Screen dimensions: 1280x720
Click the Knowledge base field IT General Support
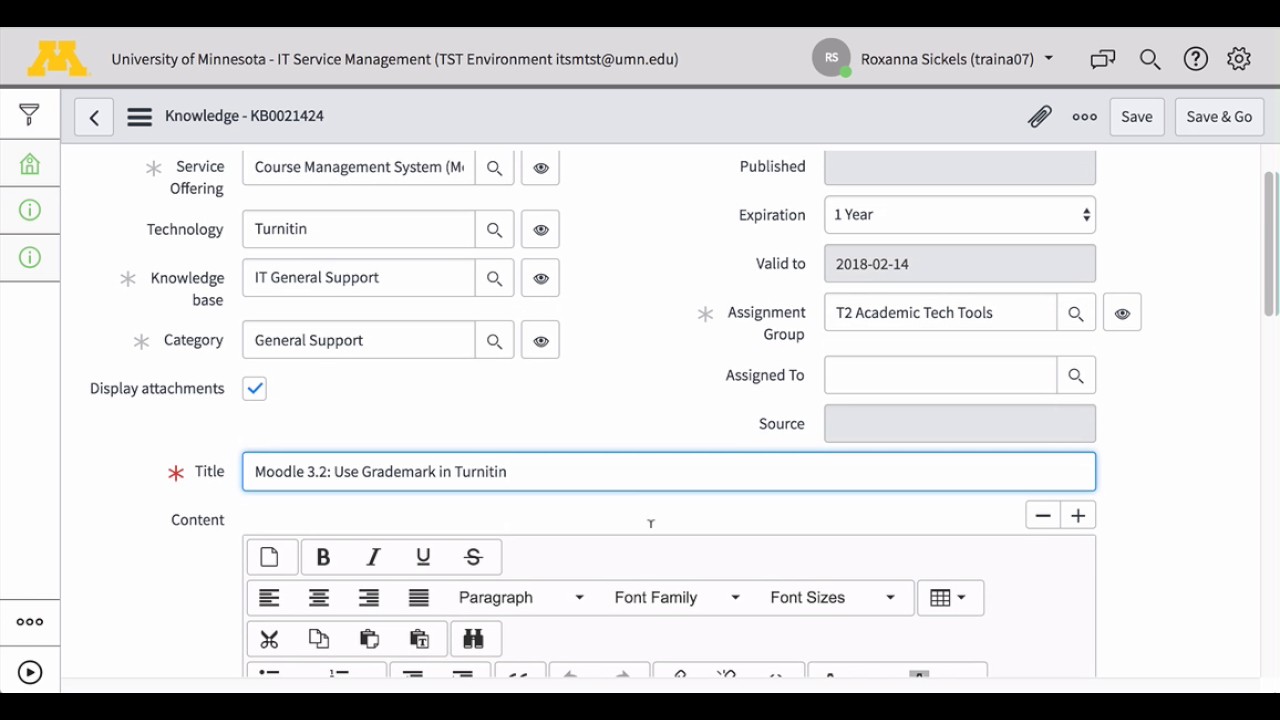pos(359,278)
